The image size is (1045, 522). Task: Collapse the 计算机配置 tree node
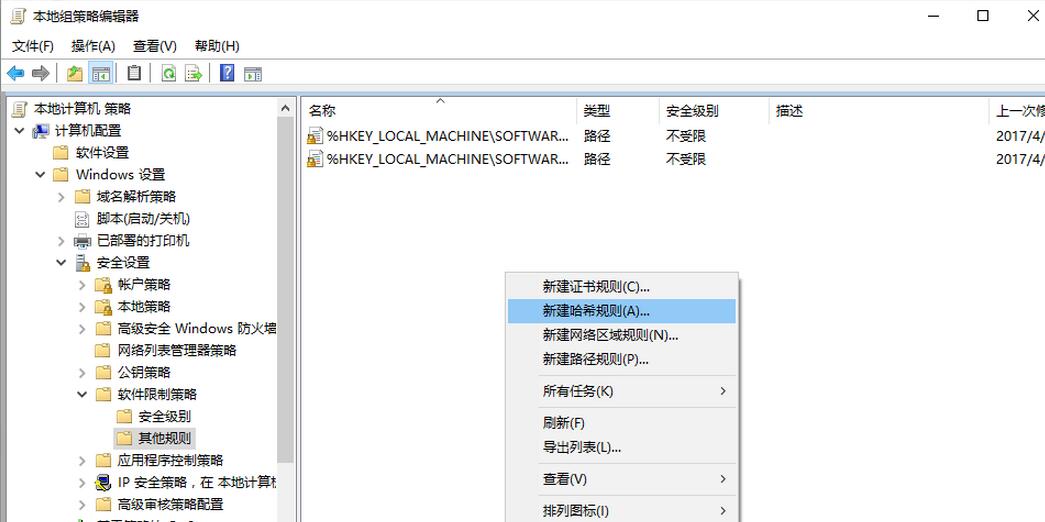(19, 131)
